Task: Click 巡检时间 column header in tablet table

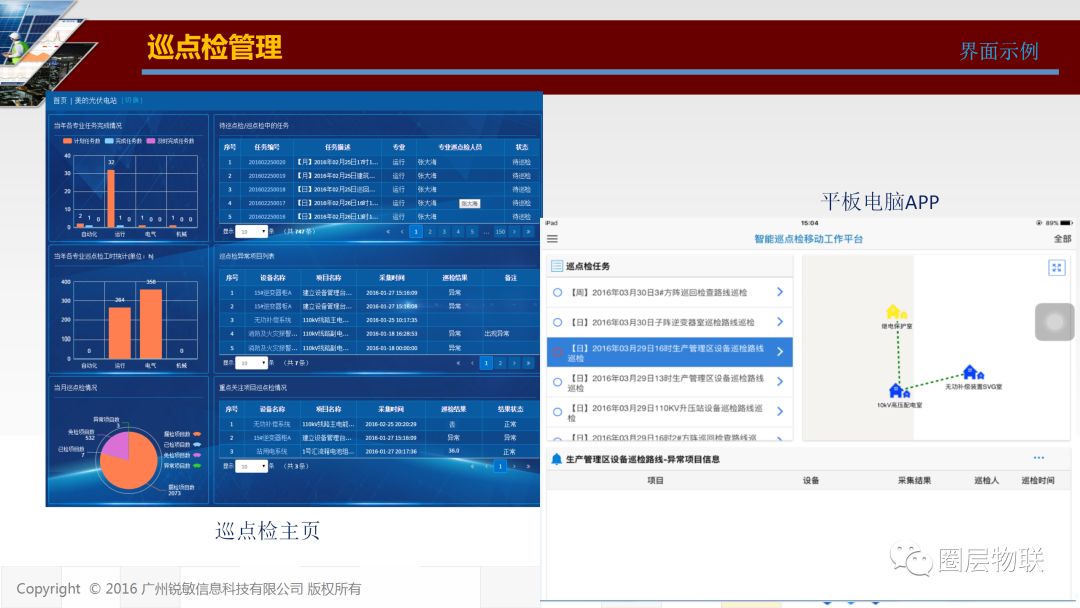Action: [x=1037, y=480]
